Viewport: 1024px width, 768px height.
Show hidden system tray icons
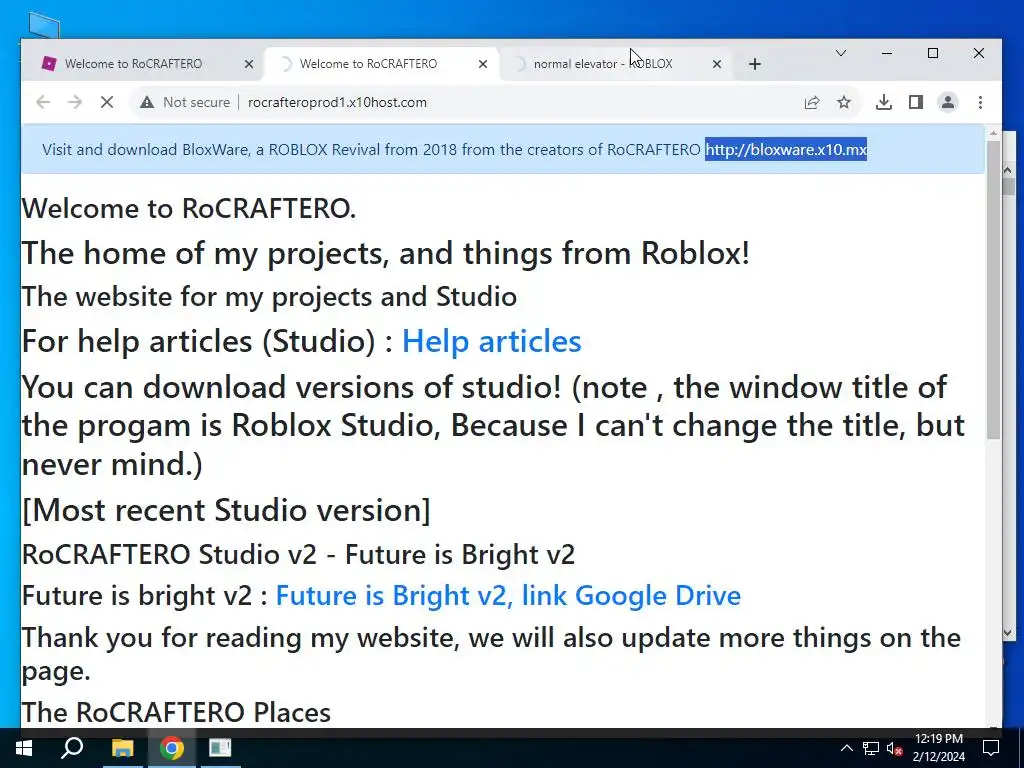[846, 748]
